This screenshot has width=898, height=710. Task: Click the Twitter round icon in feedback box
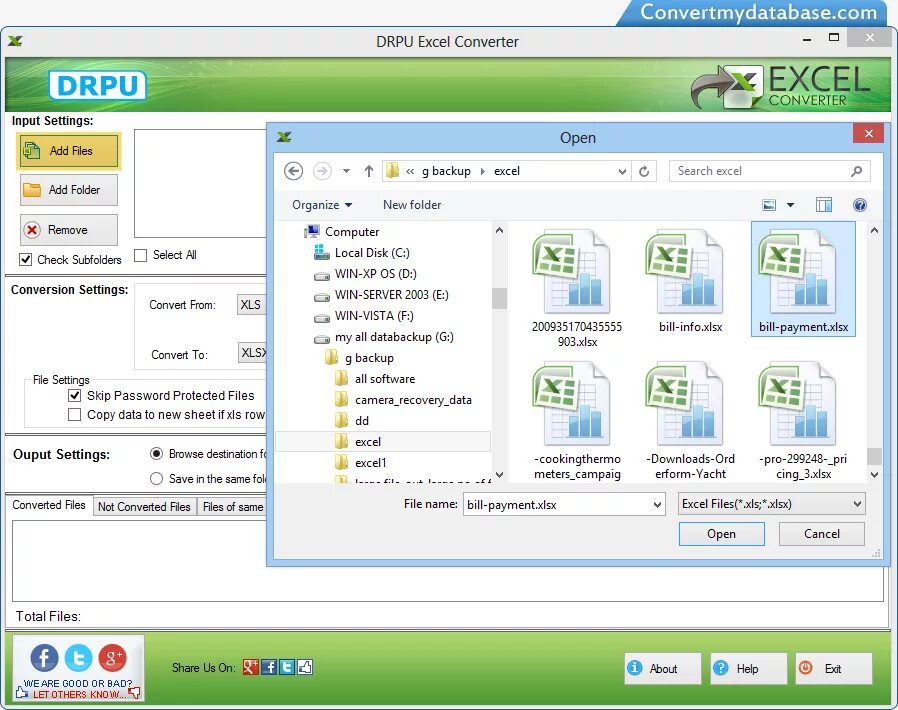click(78, 658)
